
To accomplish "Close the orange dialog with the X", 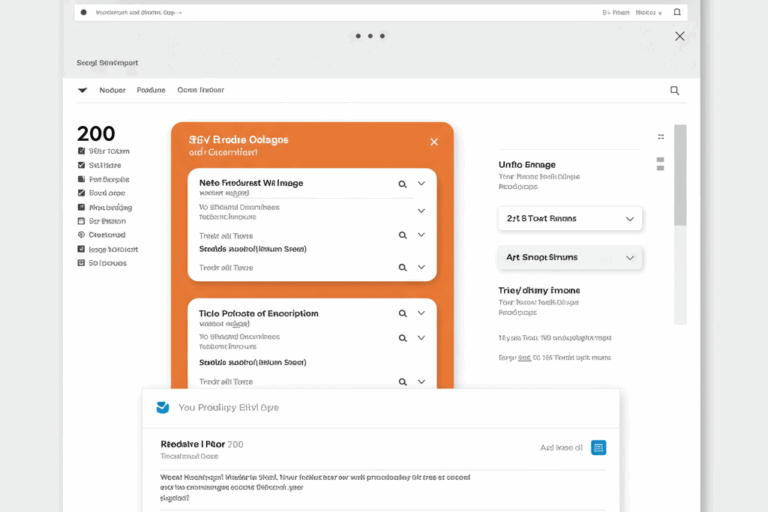I will 434,142.
